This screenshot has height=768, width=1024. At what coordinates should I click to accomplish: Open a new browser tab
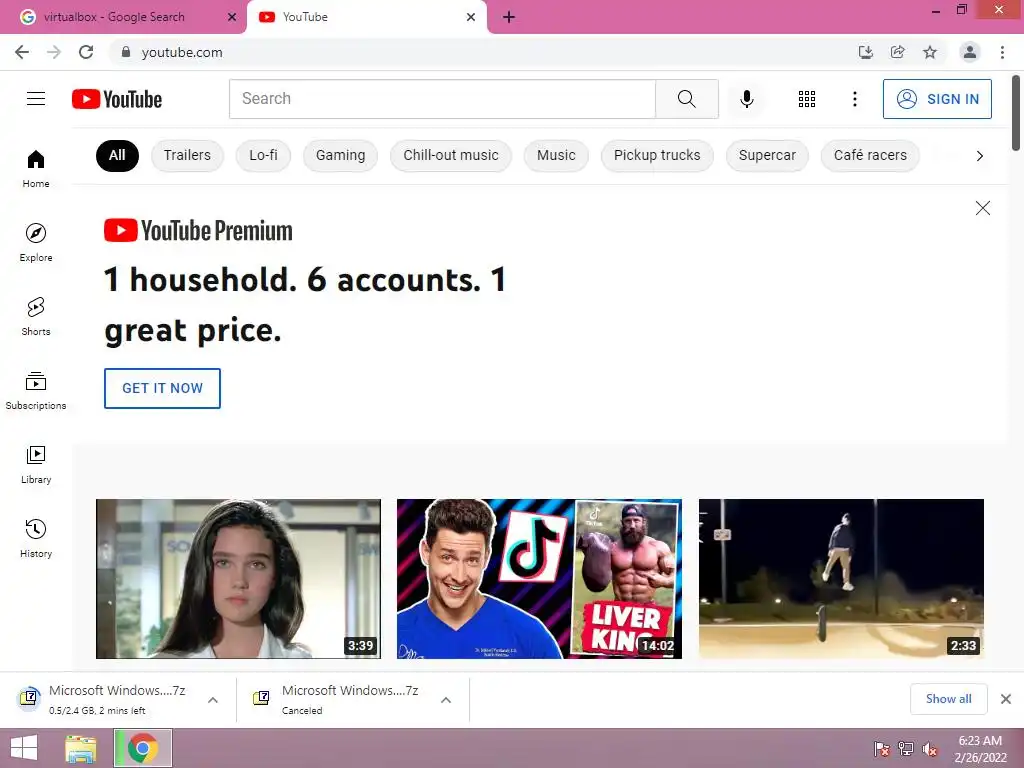coord(509,17)
